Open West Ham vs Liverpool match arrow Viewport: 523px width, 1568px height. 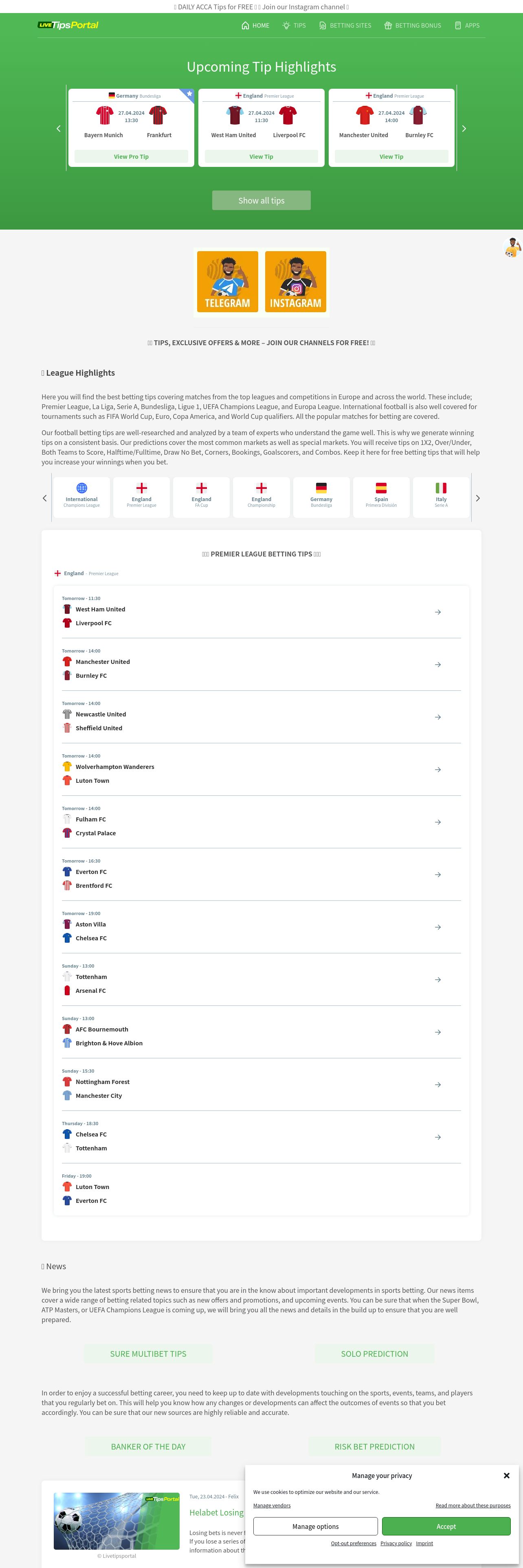[x=438, y=612]
